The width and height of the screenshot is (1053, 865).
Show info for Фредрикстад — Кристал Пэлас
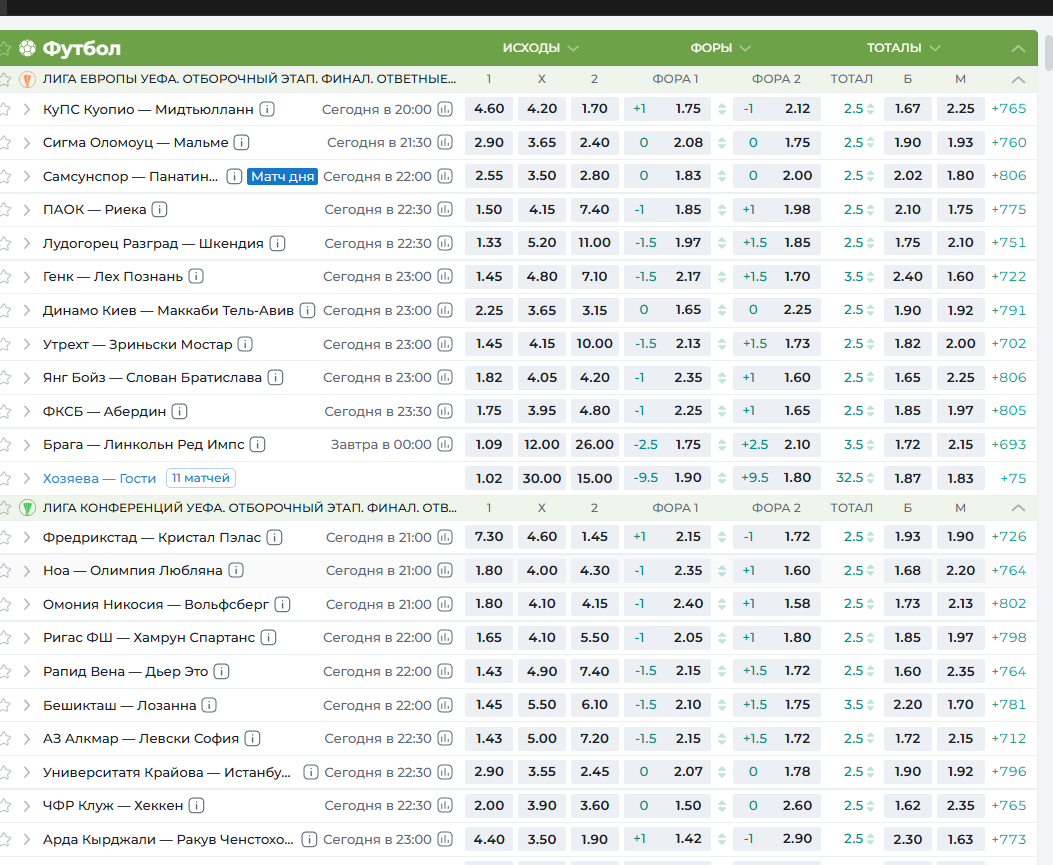click(274, 537)
